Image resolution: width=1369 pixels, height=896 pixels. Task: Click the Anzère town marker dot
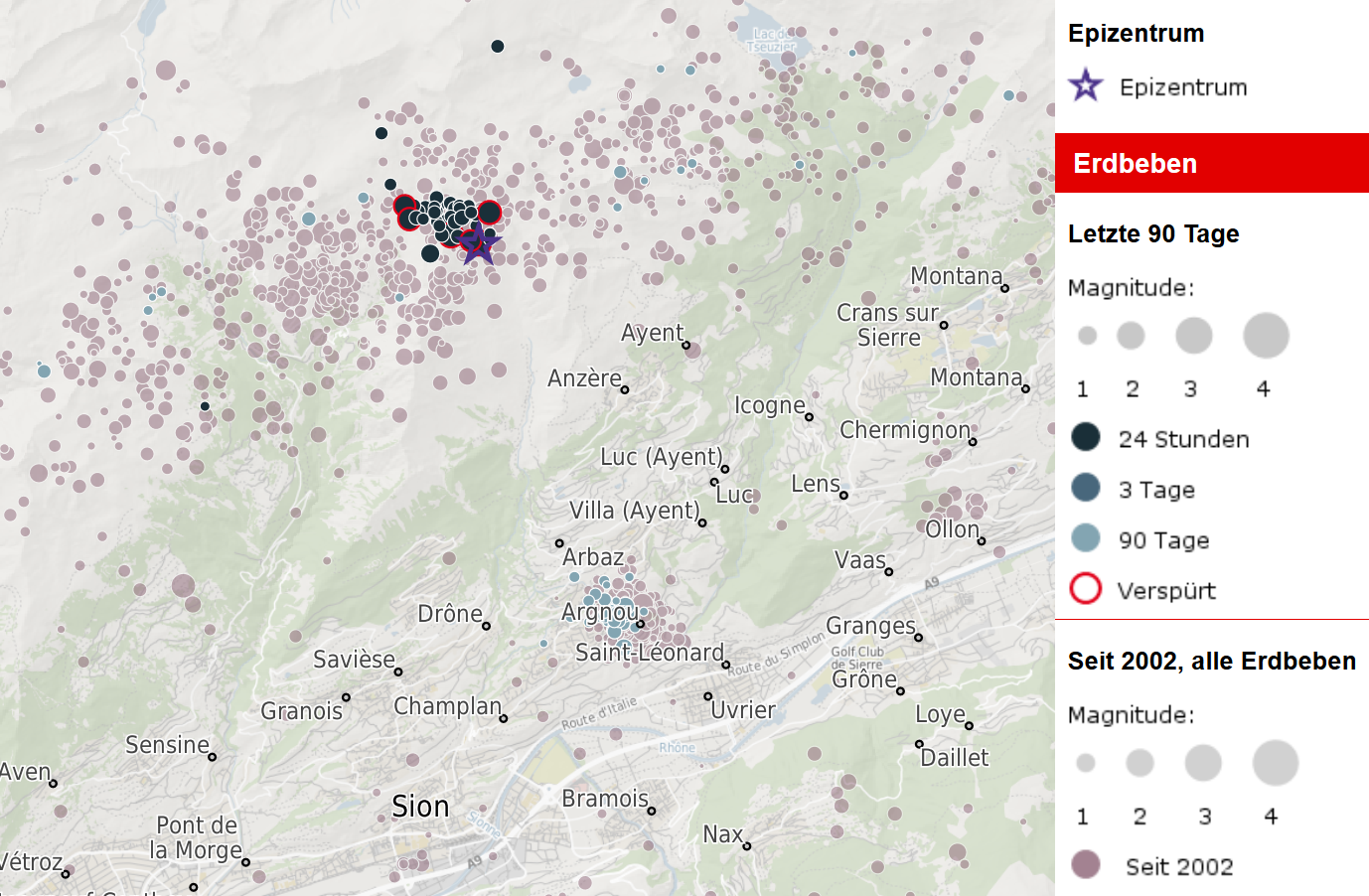[x=625, y=390]
